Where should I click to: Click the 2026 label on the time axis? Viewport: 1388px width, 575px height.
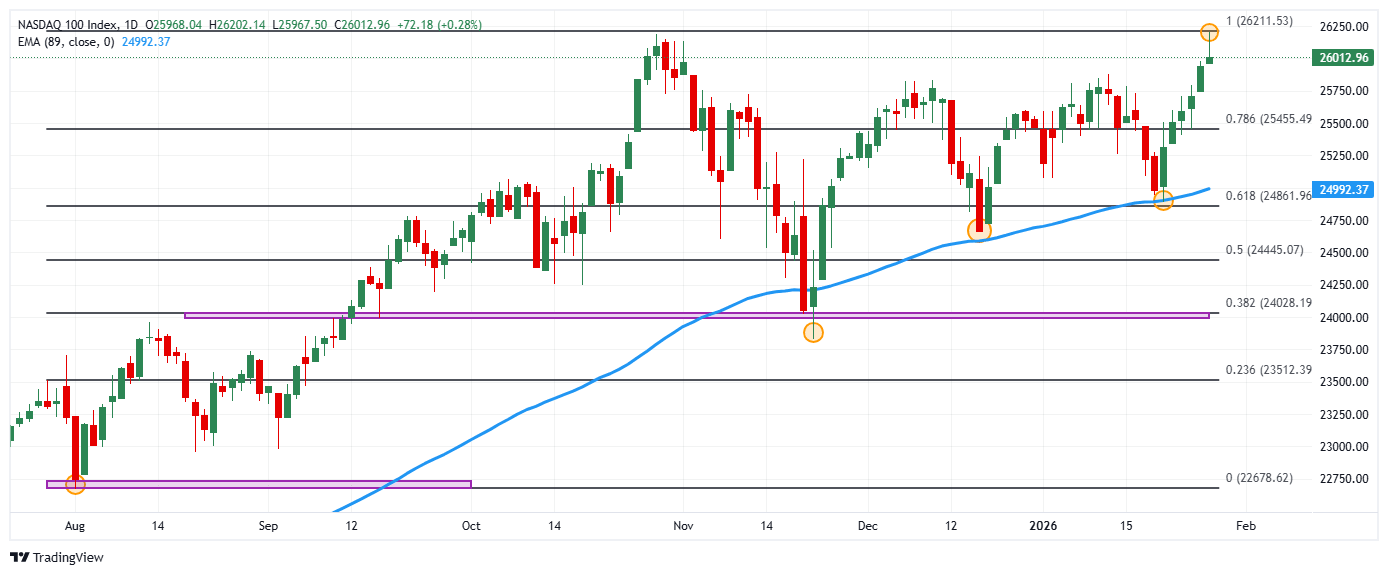click(1044, 526)
